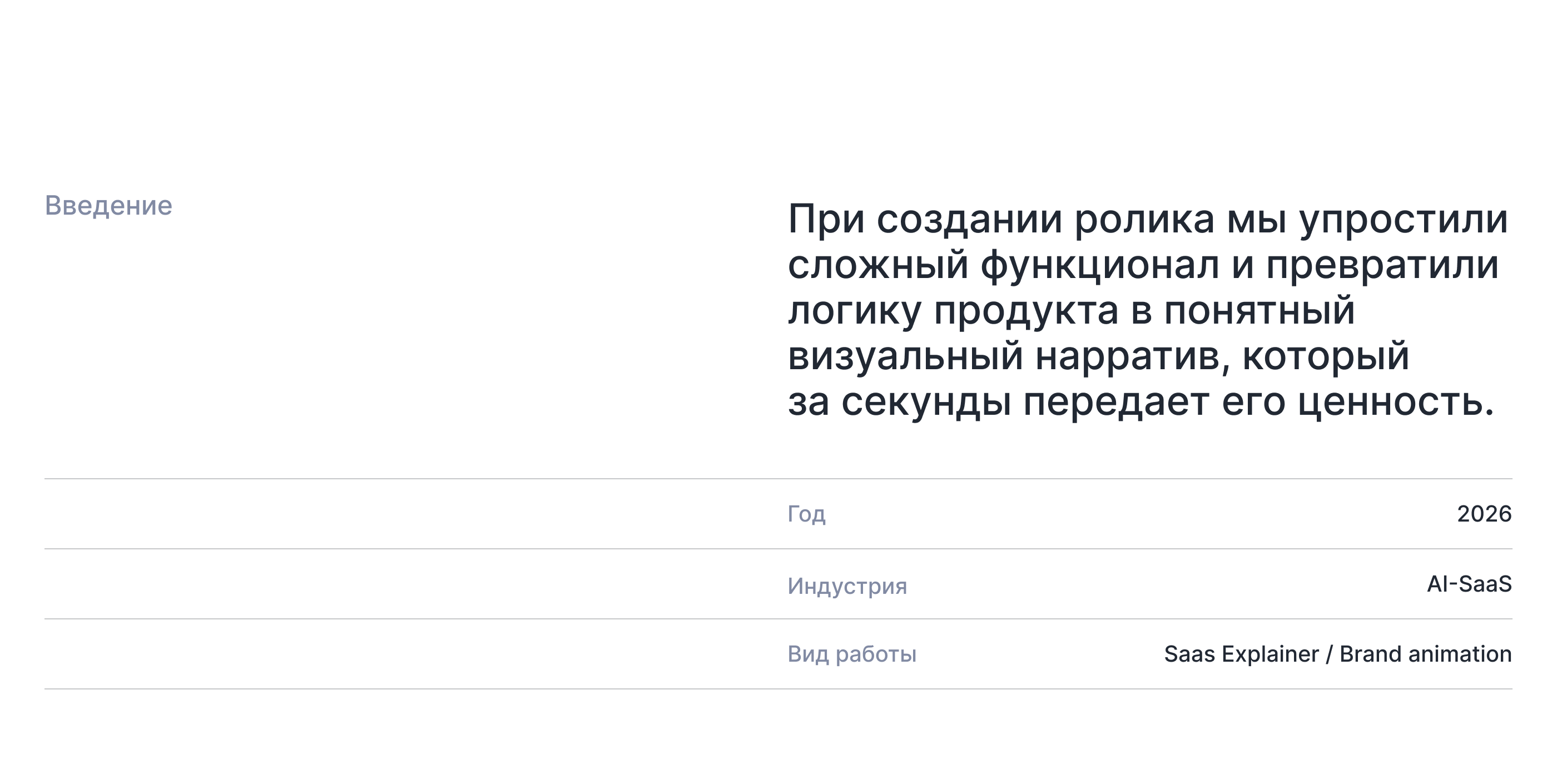This screenshot has height=784, width=1557.
Task: Click the word "визуальный" in the paragraph
Action: pos(905,356)
